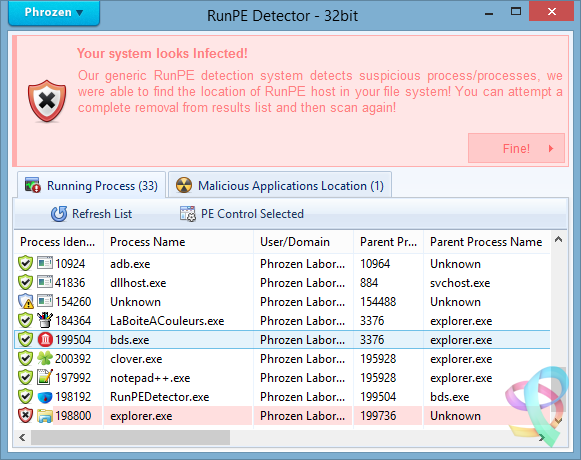
Task: Select the explorer.exe infected process row
Action: pos(282,416)
